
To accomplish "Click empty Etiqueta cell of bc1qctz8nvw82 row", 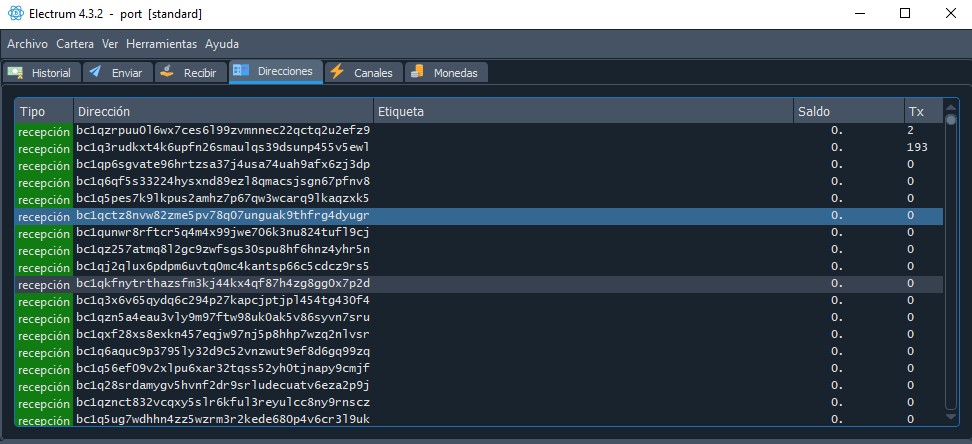I will click(x=583, y=216).
